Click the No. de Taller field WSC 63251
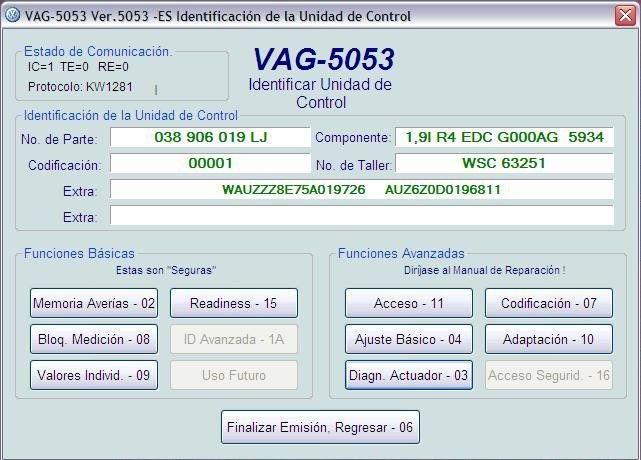The image size is (641, 460). 504,163
